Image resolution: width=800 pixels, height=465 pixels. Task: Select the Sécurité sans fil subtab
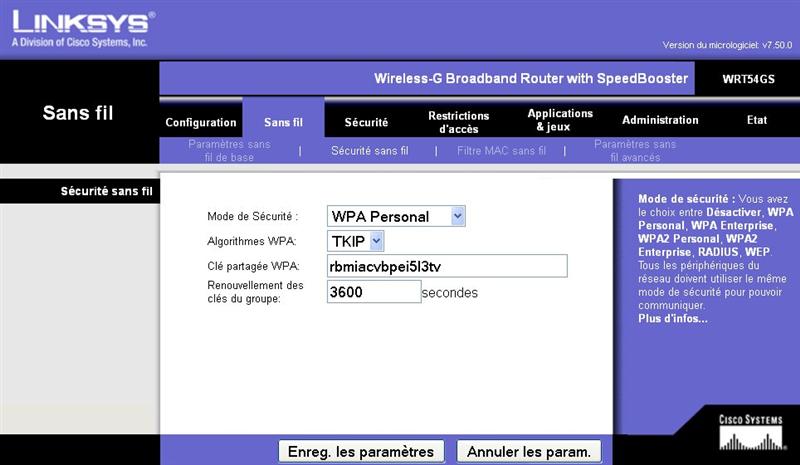pyautogui.click(x=369, y=151)
